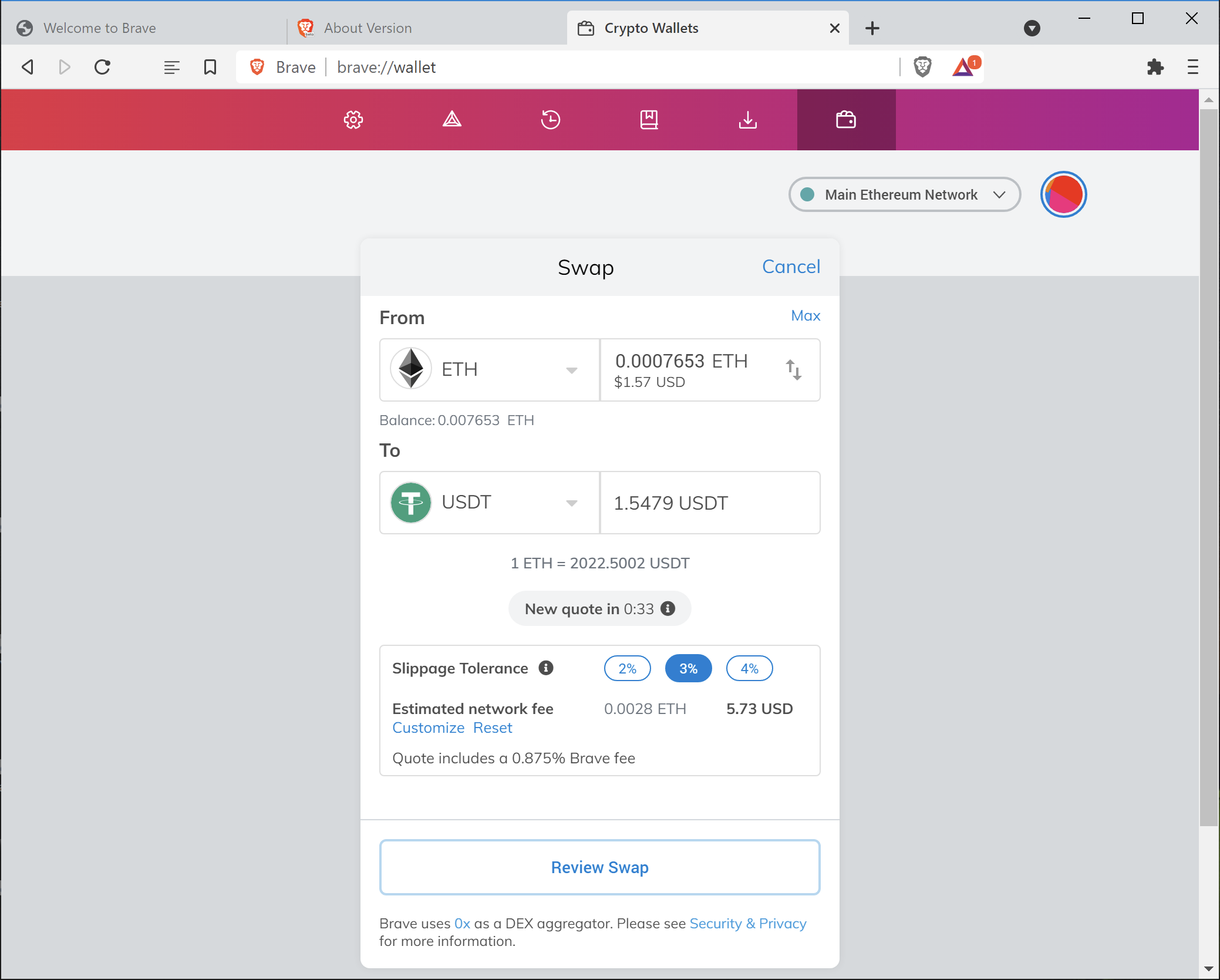Image resolution: width=1220 pixels, height=980 pixels.
Task: Switch to About Version tab
Action: point(427,28)
